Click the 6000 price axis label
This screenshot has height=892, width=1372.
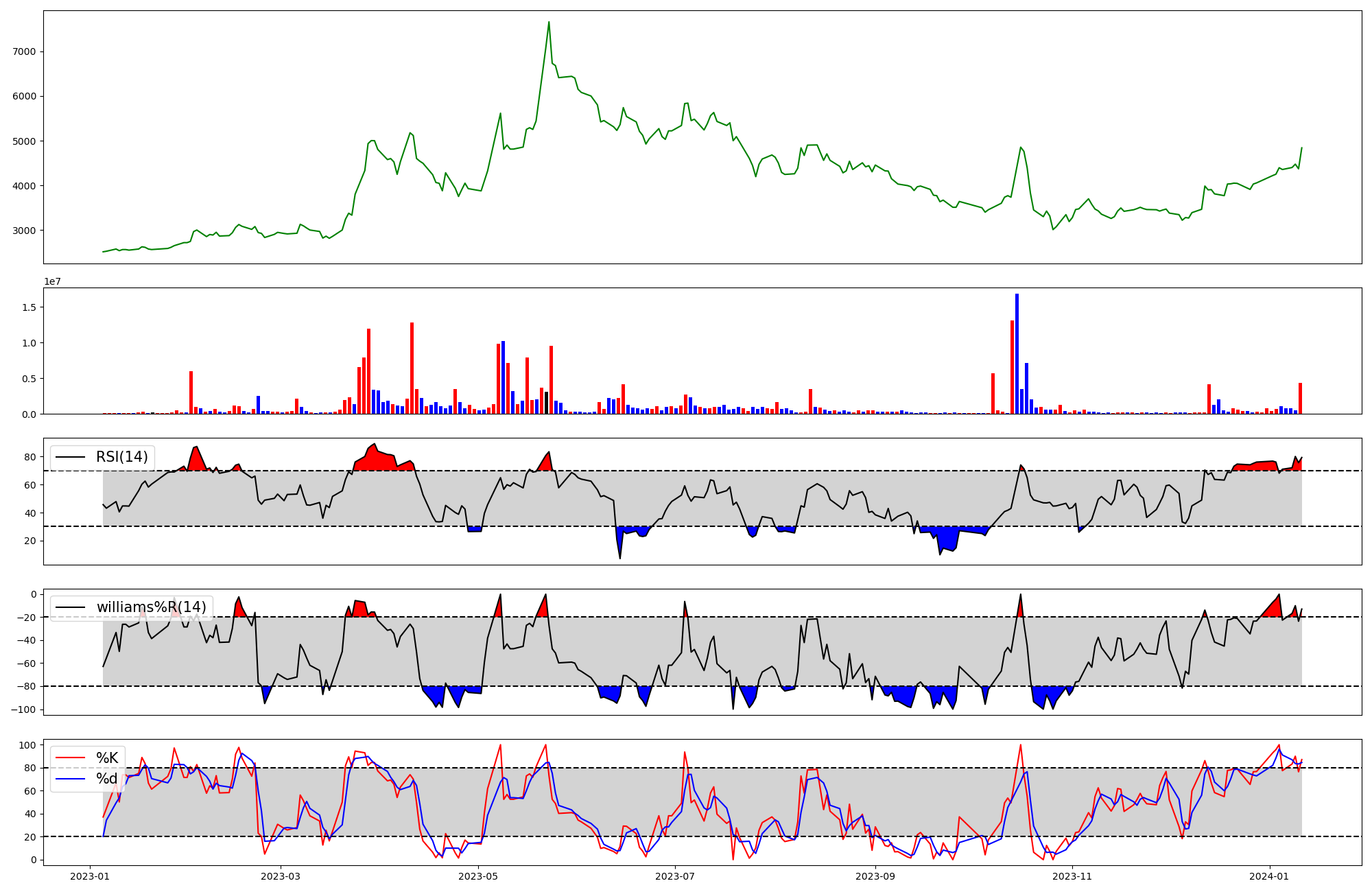[x=24, y=96]
